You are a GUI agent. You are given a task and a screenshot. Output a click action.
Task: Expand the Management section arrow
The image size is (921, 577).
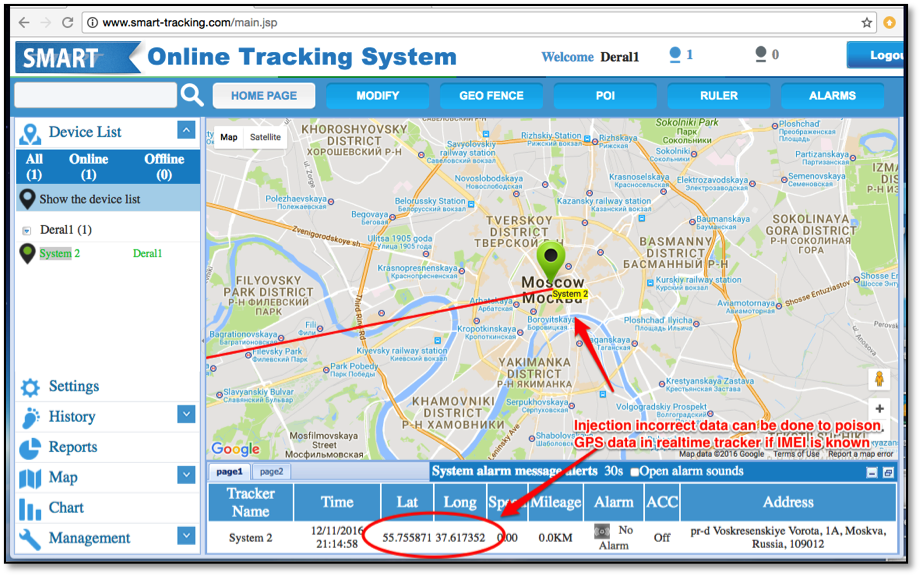pos(186,536)
